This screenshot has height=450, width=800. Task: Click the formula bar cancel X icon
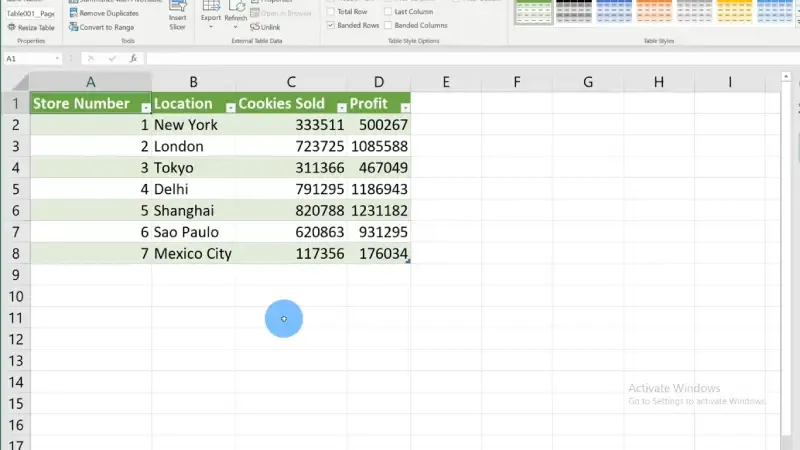[x=91, y=59]
